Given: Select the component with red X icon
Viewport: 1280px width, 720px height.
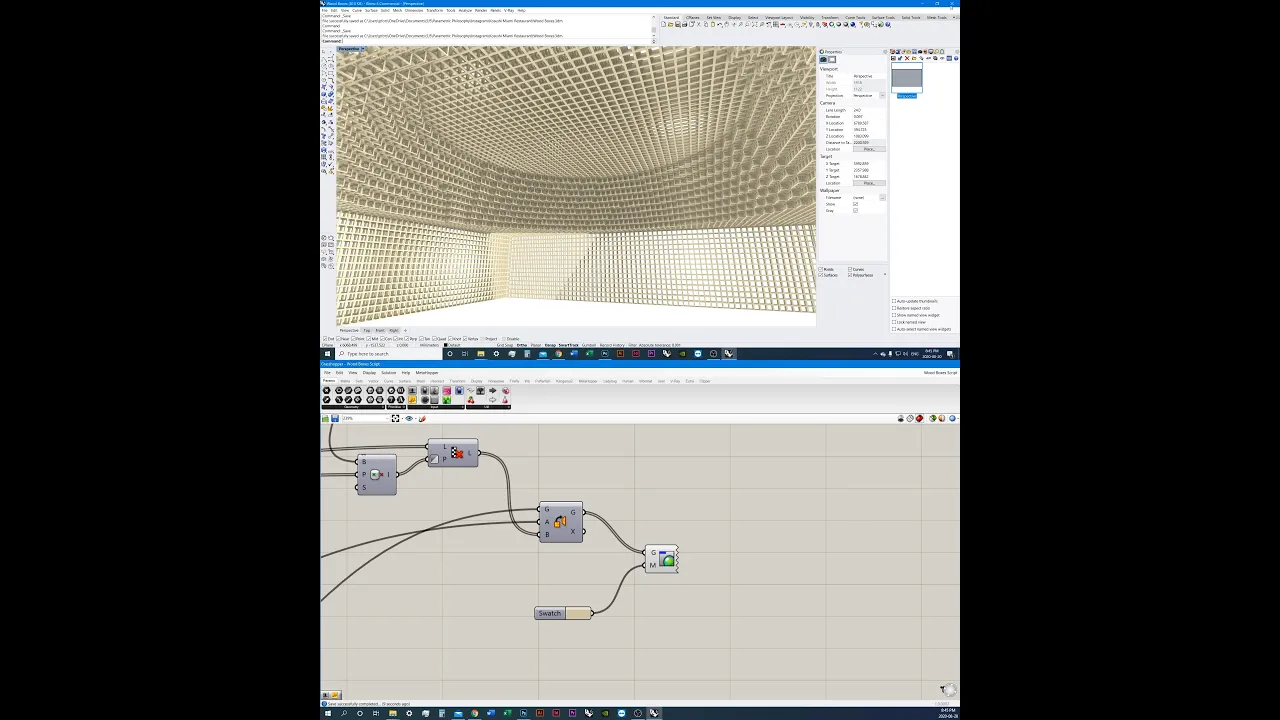Looking at the screenshot, I should 452,453.
